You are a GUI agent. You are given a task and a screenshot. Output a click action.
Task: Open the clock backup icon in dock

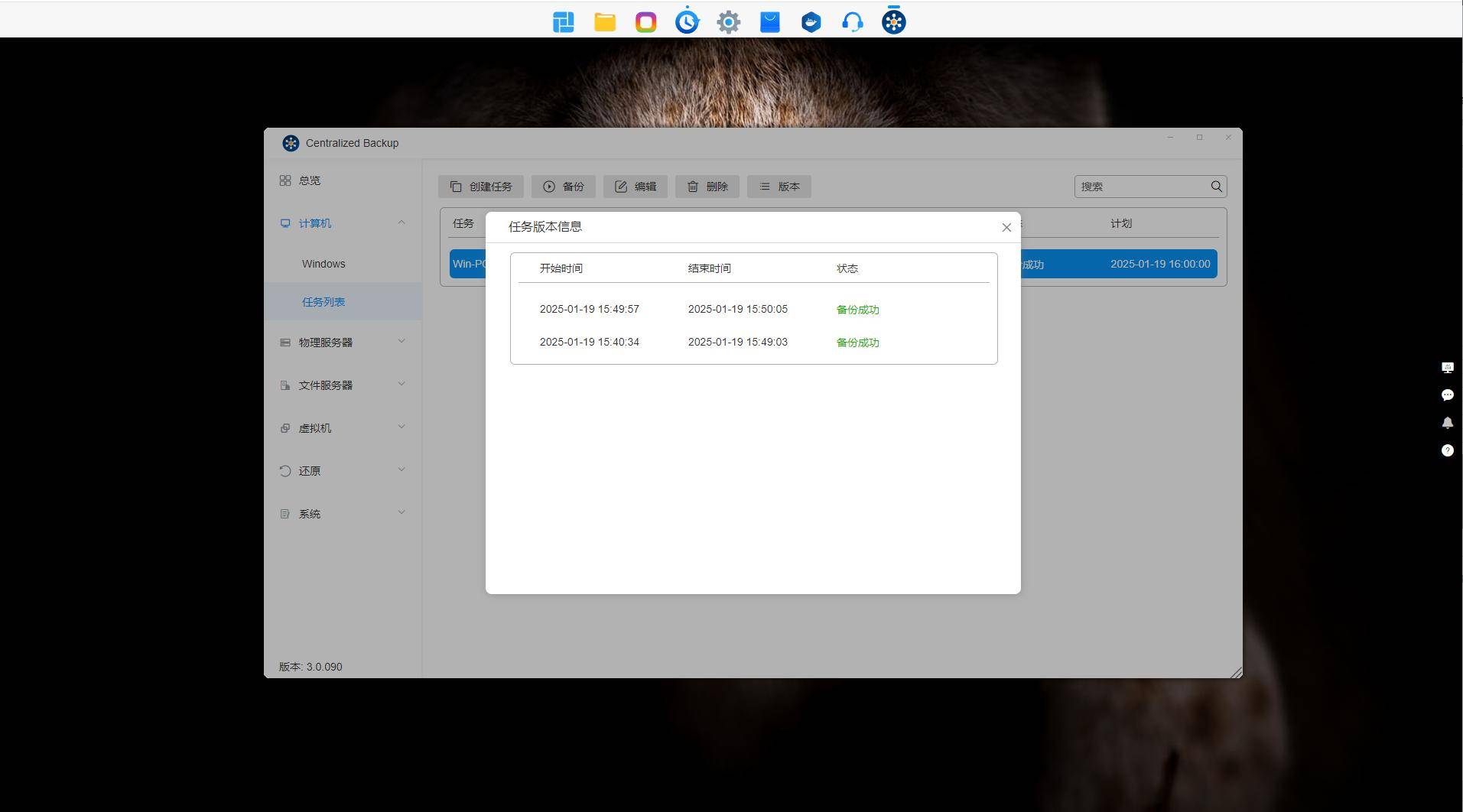click(687, 22)
